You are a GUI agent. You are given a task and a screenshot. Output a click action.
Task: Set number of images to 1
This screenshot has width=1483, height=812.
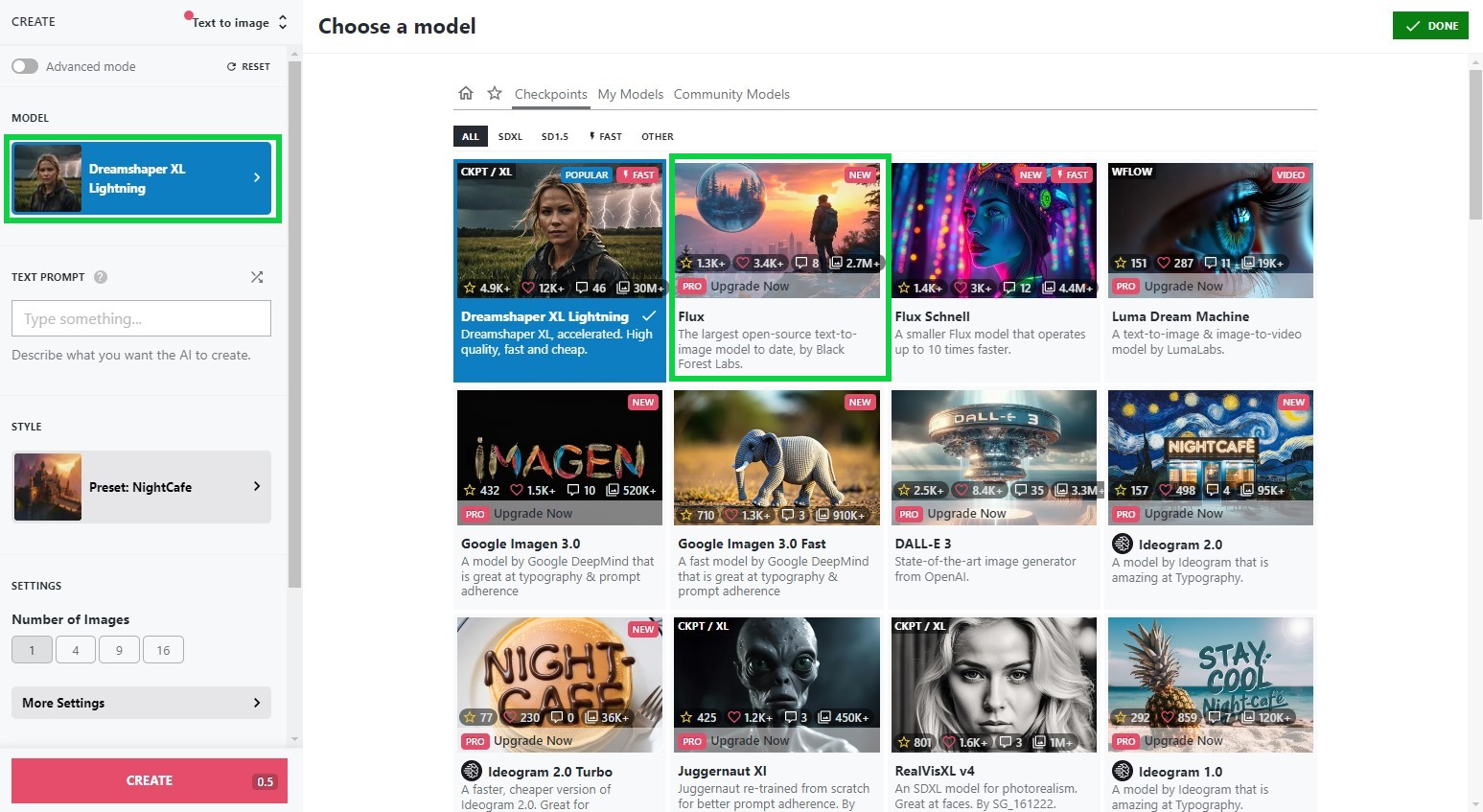32,650
